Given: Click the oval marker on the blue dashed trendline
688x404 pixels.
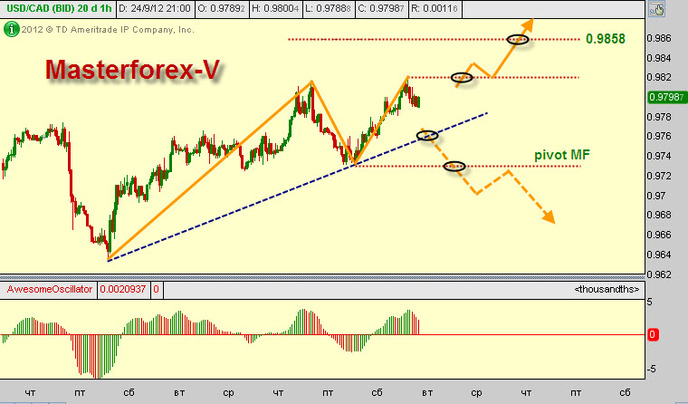Looking at the screenshot, I should point(427,135).
